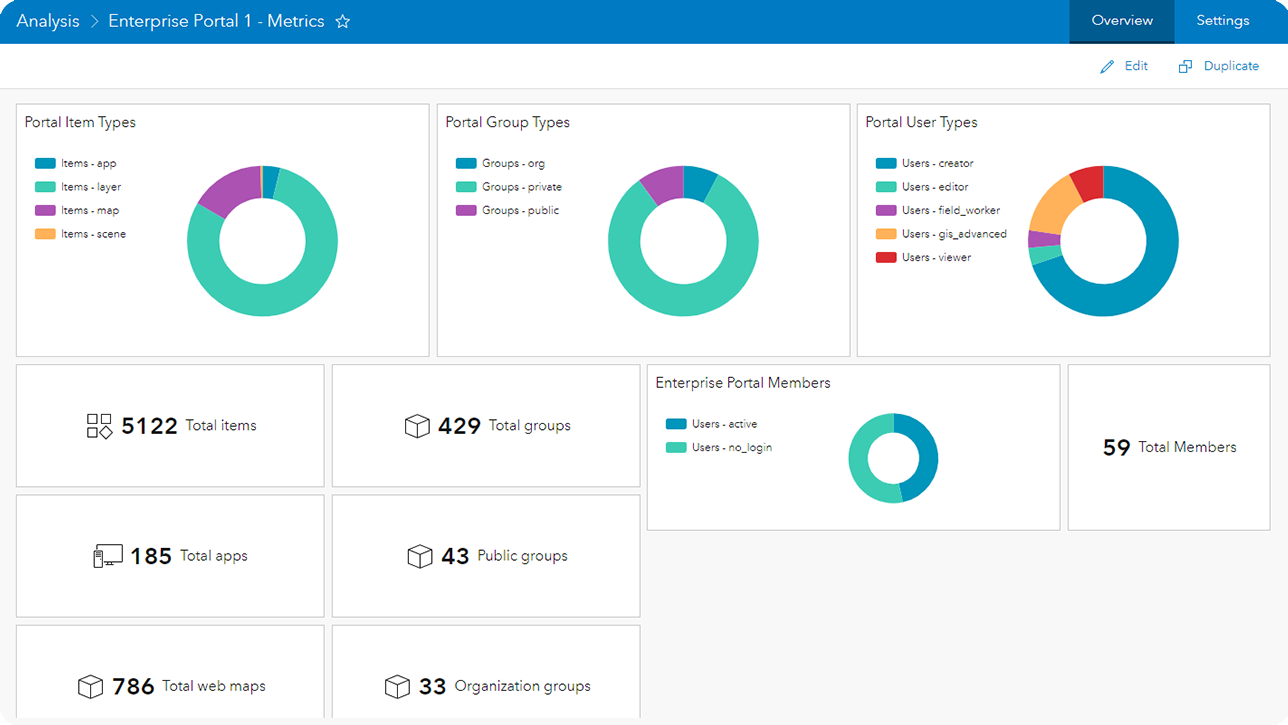Click the cube icon next to Public groups
Viewport: 1288px width, 725px height.
tap(420, 555)
